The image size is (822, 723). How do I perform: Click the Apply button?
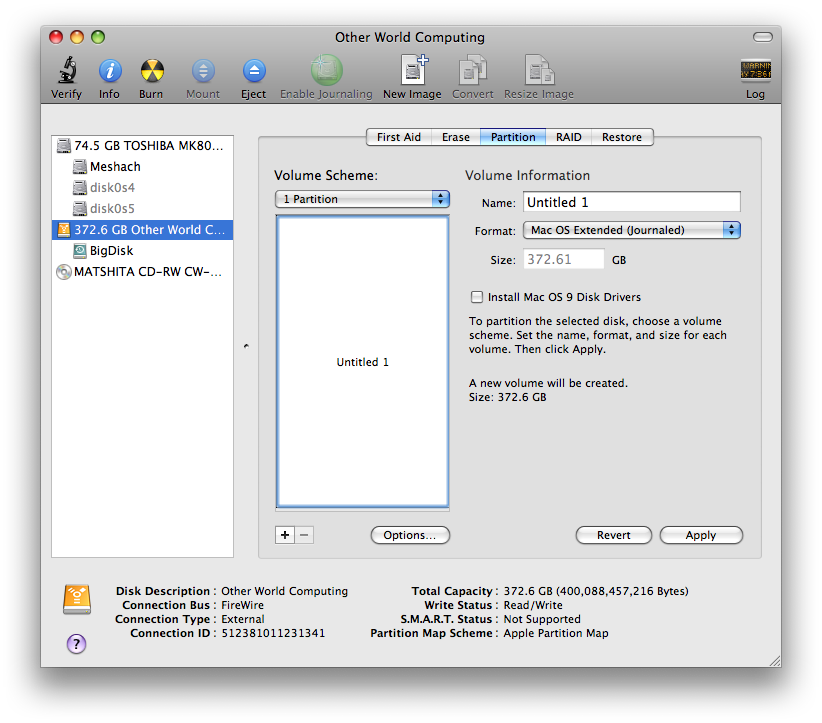point(701,535)
